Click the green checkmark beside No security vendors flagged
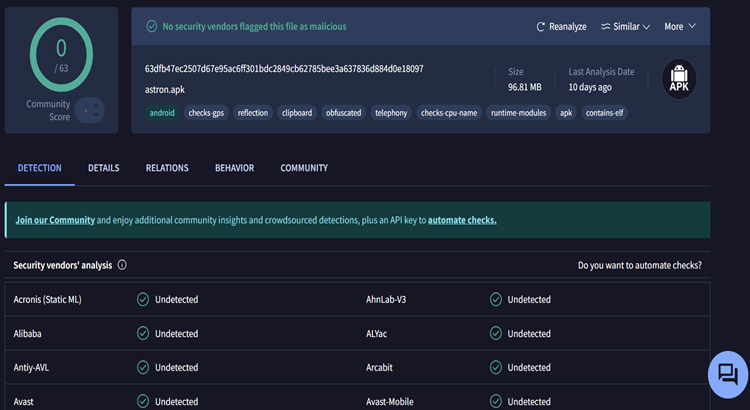 point(152,26)
